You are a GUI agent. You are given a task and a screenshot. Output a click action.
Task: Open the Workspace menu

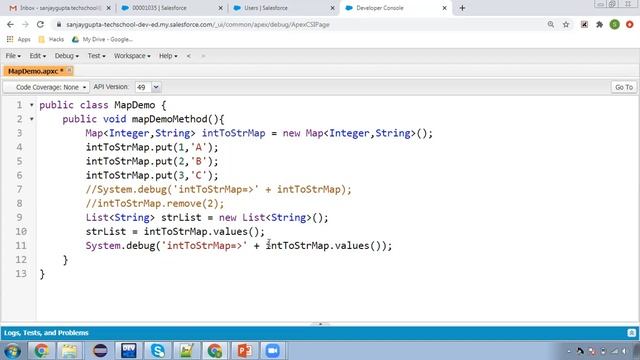(132, 56)
